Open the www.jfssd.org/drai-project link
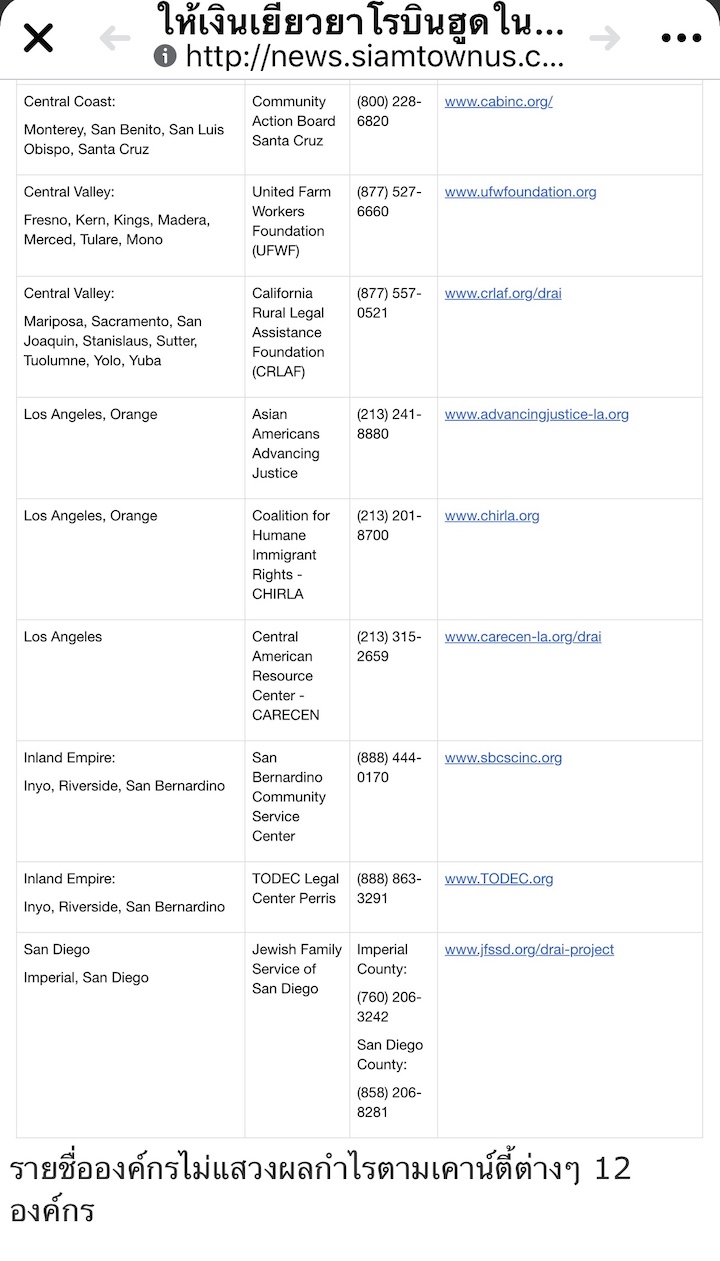This screenshot has height=1261, width=720. coord(529,950)
